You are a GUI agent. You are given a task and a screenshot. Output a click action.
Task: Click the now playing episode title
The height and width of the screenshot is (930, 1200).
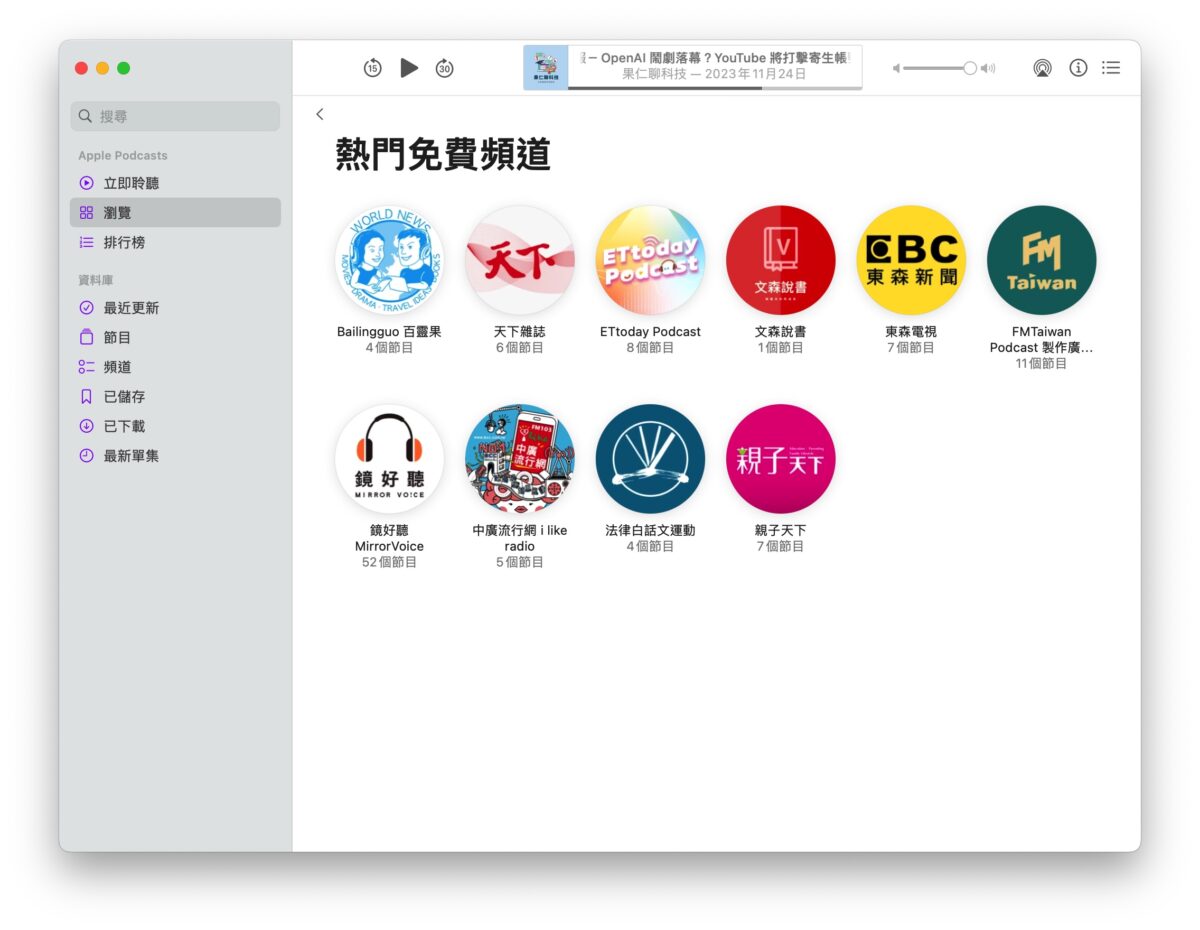click(715, 58)
